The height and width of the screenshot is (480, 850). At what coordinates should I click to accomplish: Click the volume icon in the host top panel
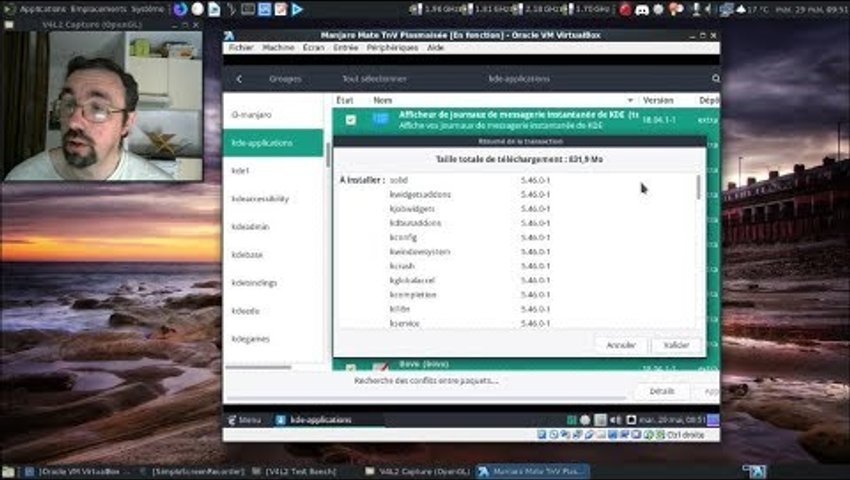tap(711, 9)
